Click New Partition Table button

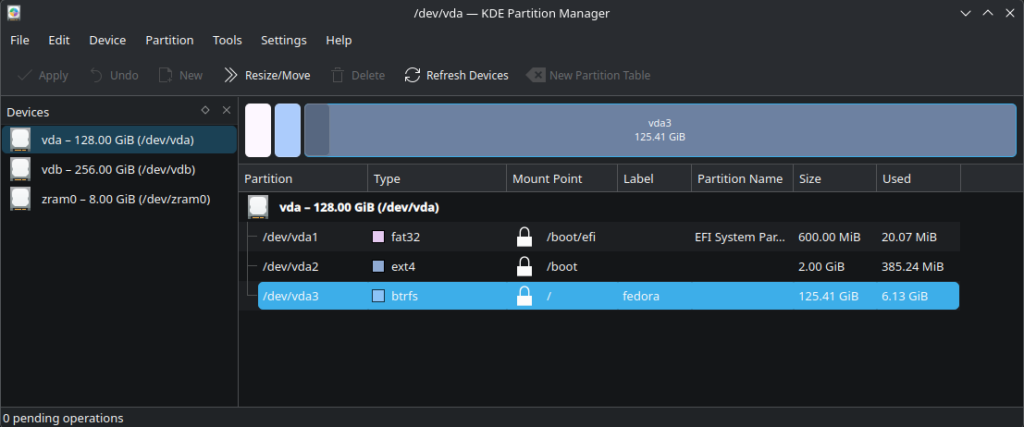pos(588,75)
